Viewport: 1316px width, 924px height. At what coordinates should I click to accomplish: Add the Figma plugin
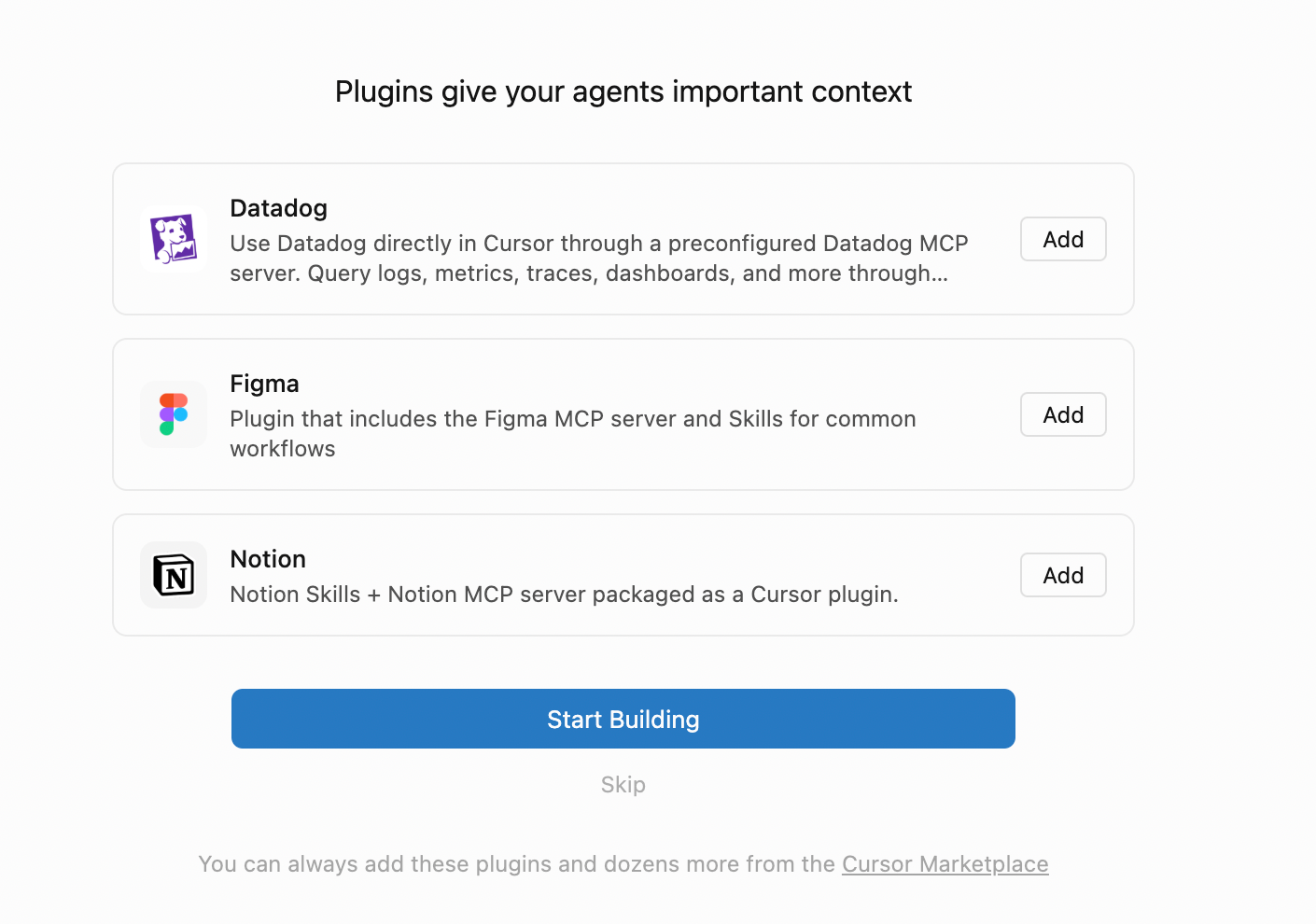point(1063,414)
